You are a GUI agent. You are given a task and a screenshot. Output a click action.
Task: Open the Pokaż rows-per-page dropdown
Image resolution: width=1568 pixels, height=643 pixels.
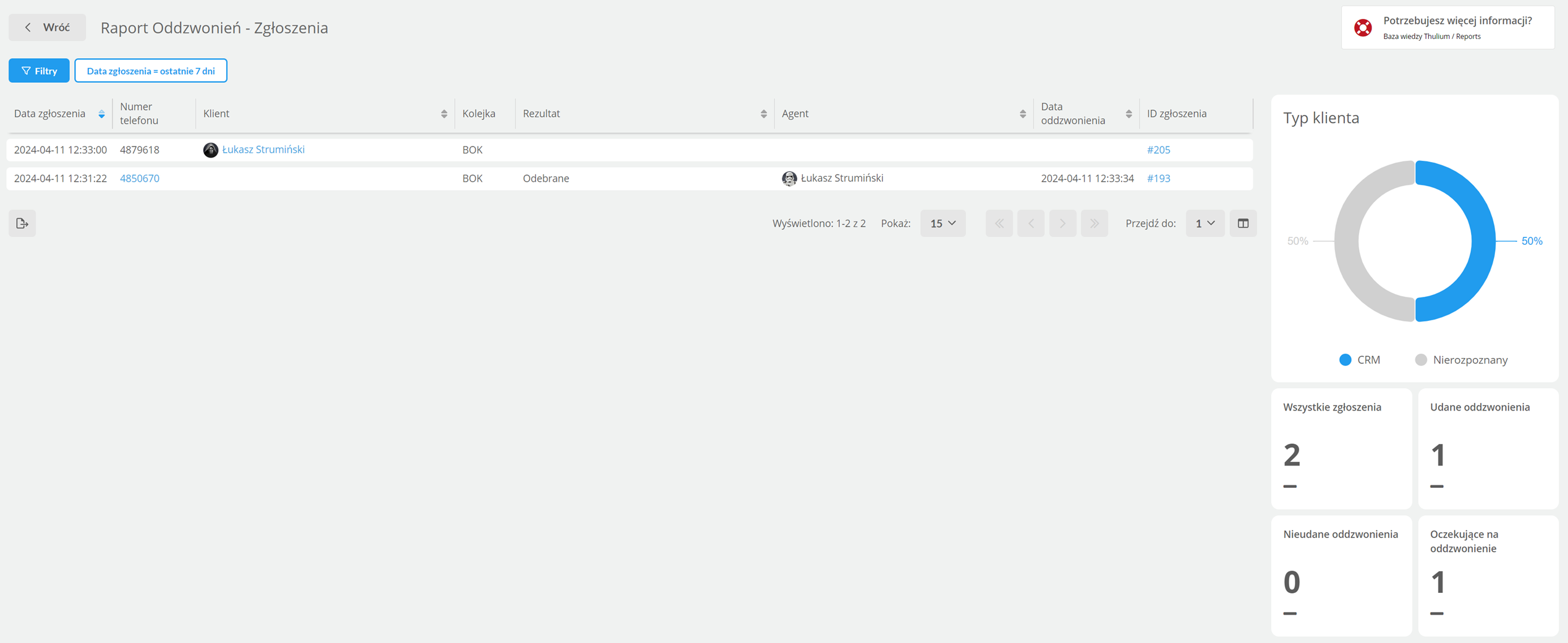click(x=943, y=223)
